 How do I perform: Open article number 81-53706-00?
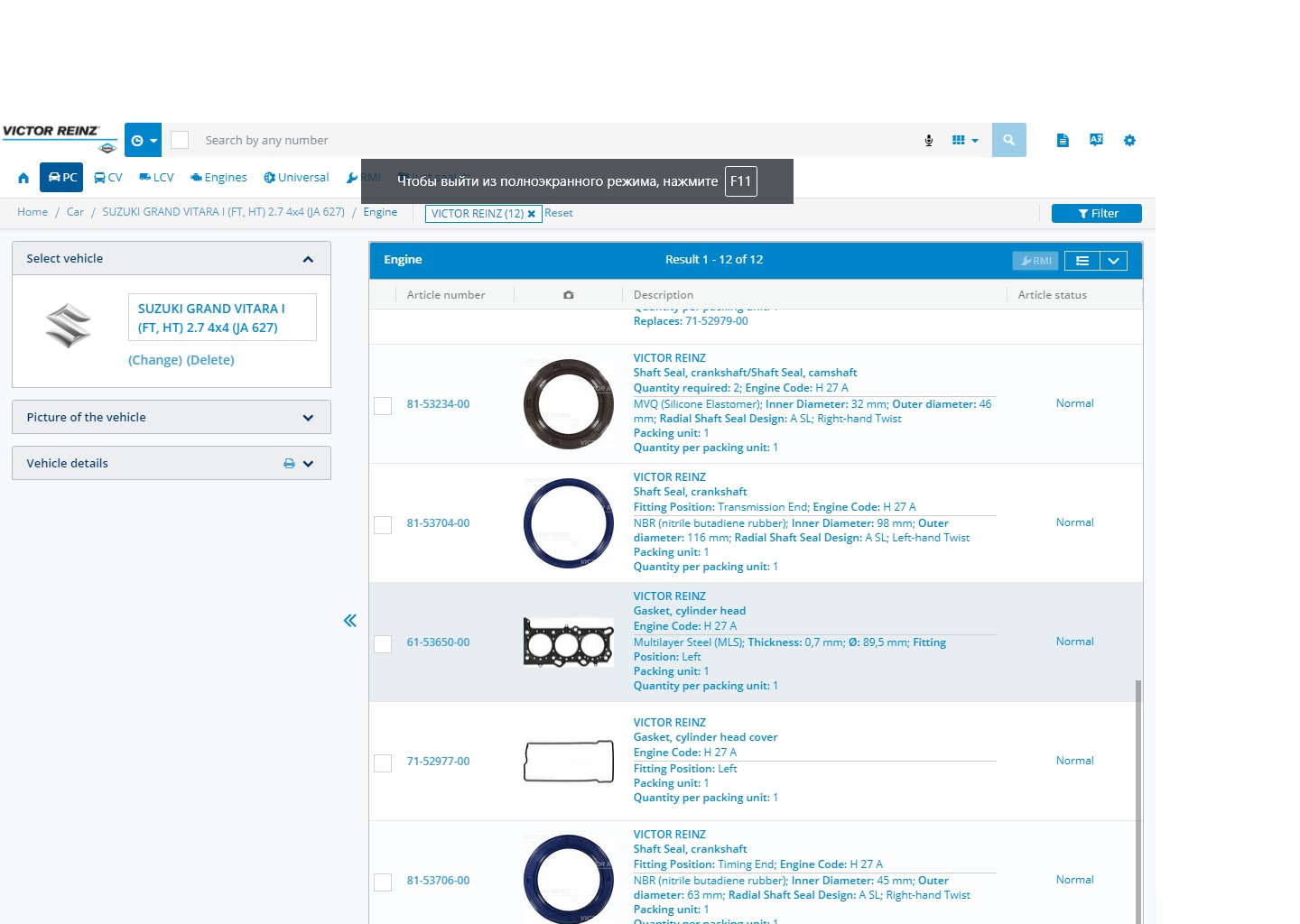point(438,881)
